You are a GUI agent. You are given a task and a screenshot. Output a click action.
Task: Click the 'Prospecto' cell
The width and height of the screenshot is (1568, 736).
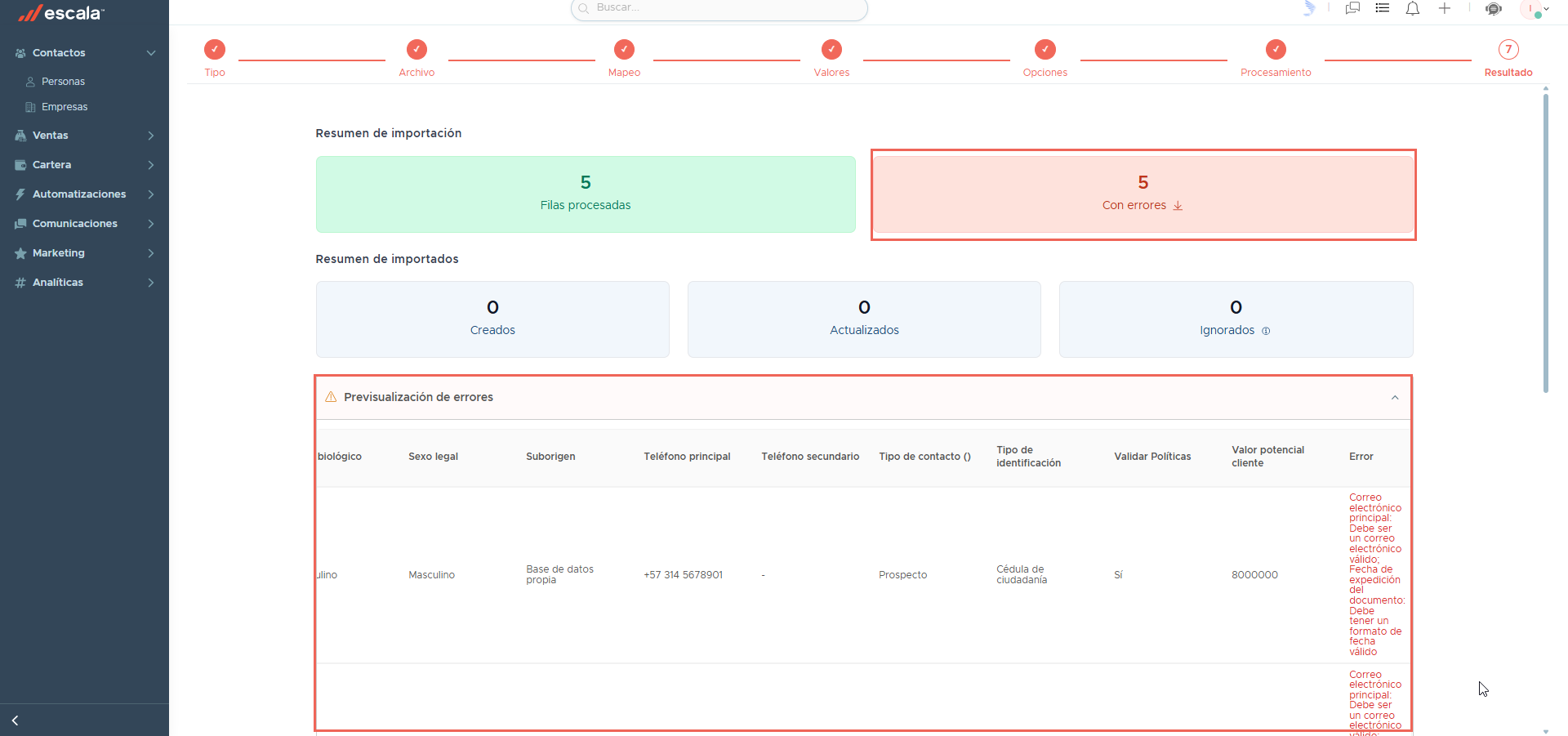(x=902, y=575)
